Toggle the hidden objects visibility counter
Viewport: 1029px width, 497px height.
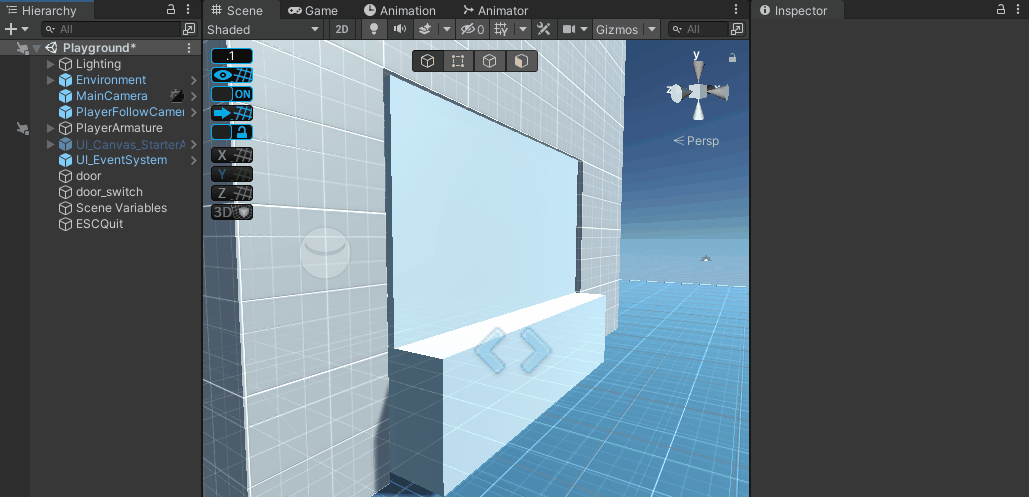point(472,29)
